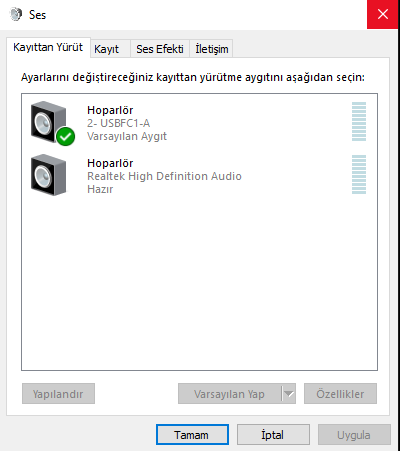Screen dimensions: 400x451
Task: Click the green default device checkmark badge
Action: [66, 136]
